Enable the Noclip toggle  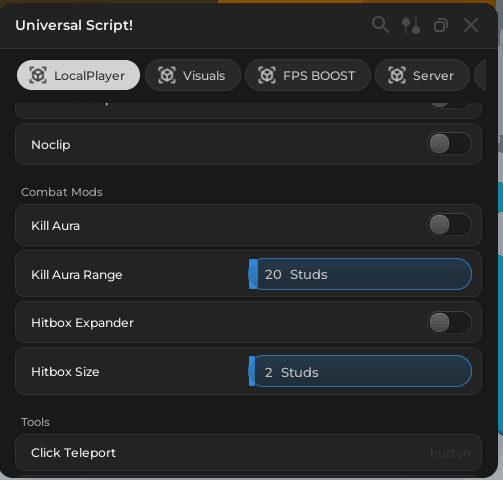(x=449, y=144)
